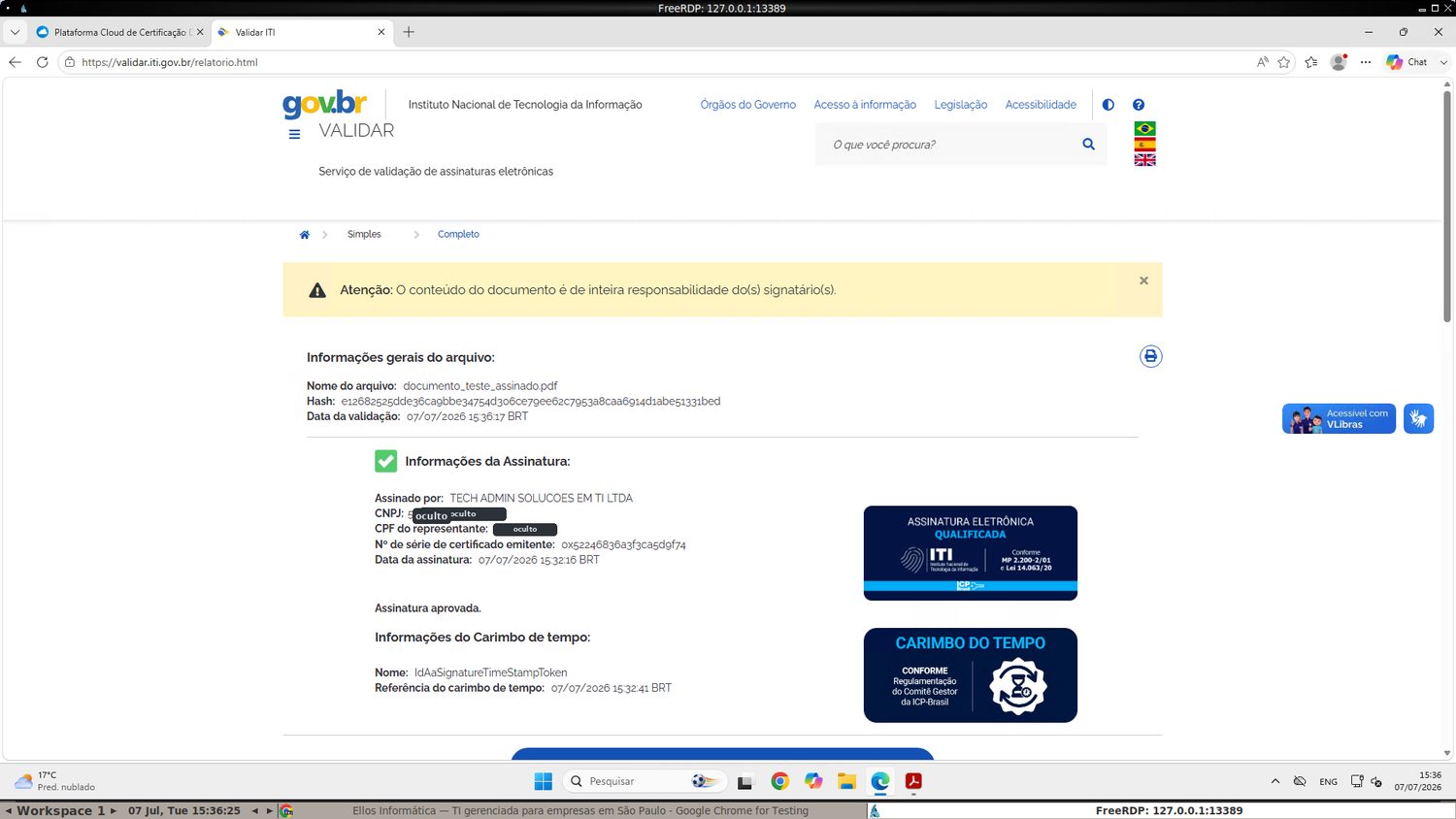The image size is (1456, 819).
Task: Open the weather widget showing 17°C
Action: tap(53, 781)
